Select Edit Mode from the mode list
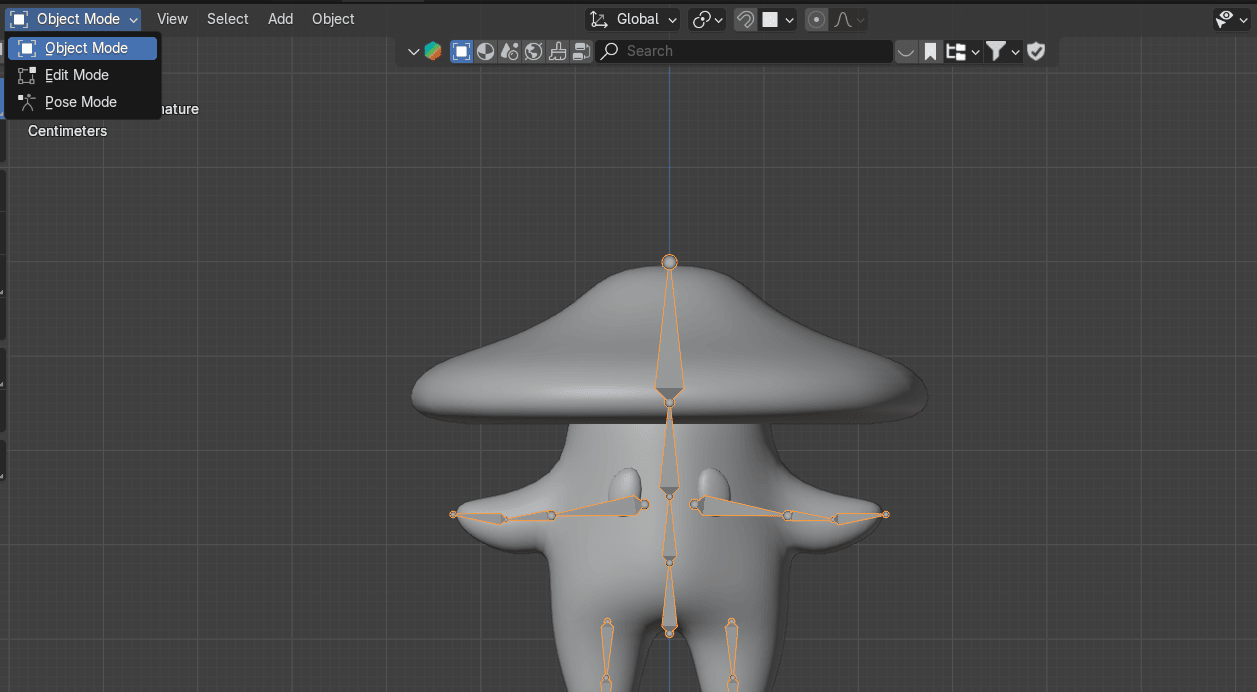Viewport: 1257px width, 692px height. 77,75
